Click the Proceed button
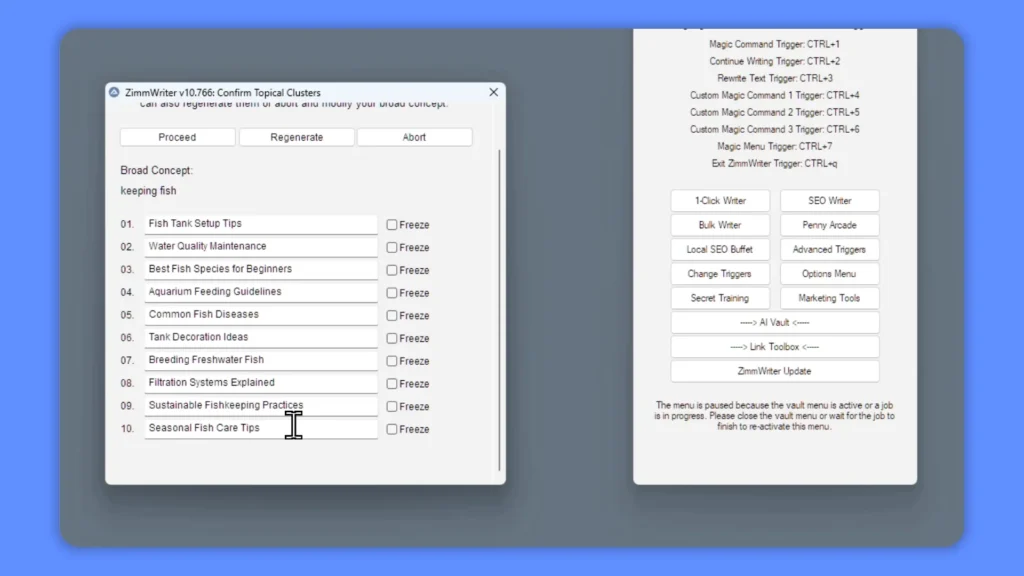 click(x=177, y=137)
